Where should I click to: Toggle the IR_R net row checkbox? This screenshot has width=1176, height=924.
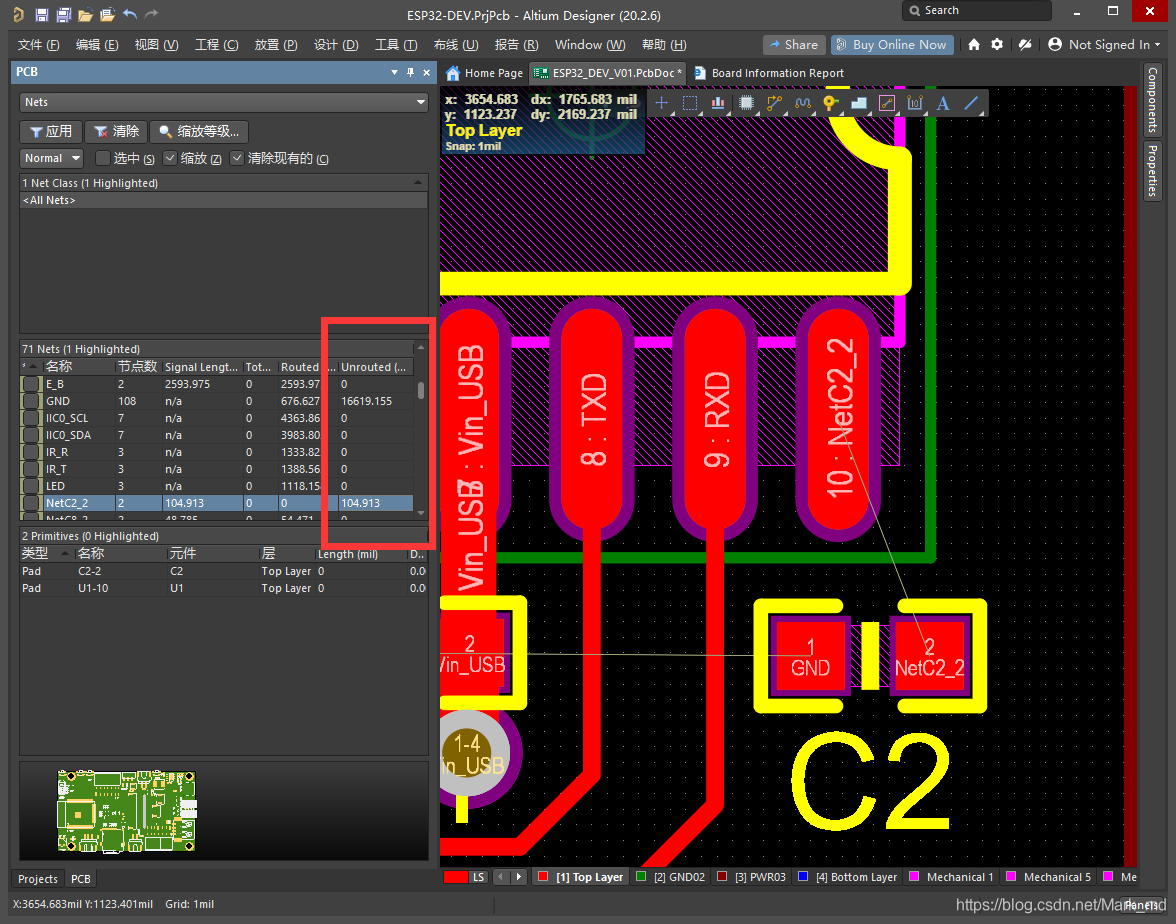31,452
